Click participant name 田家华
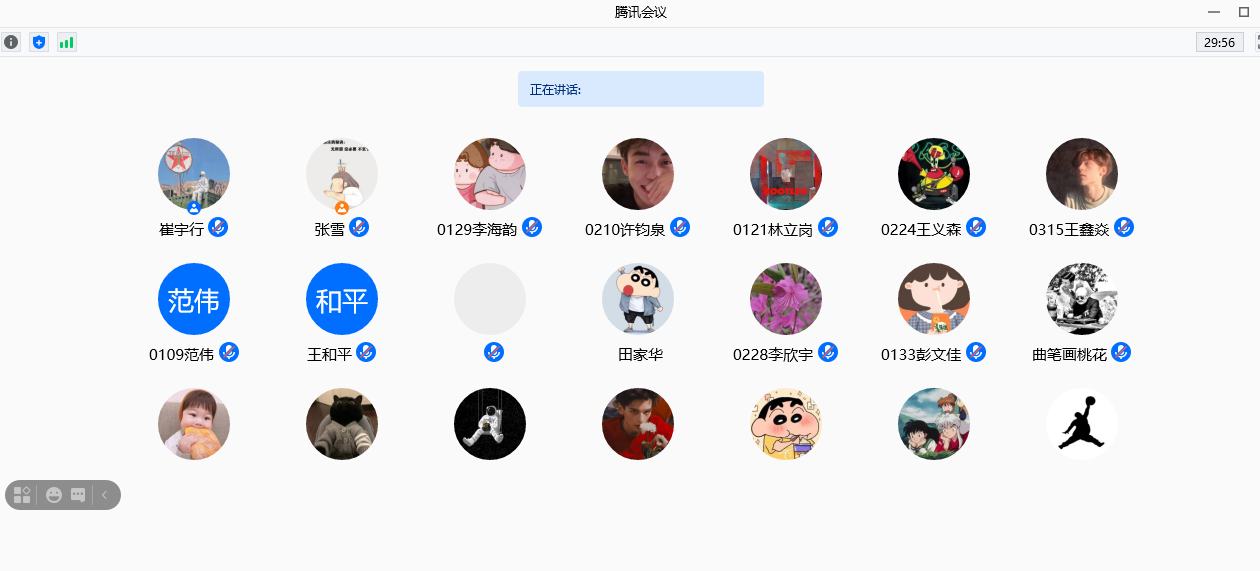1260x571 pixels. 640,354
